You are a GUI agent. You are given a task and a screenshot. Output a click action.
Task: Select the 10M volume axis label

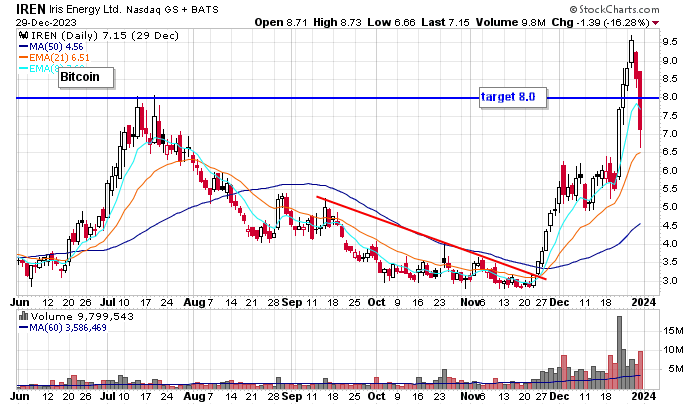tap(673, 350)
